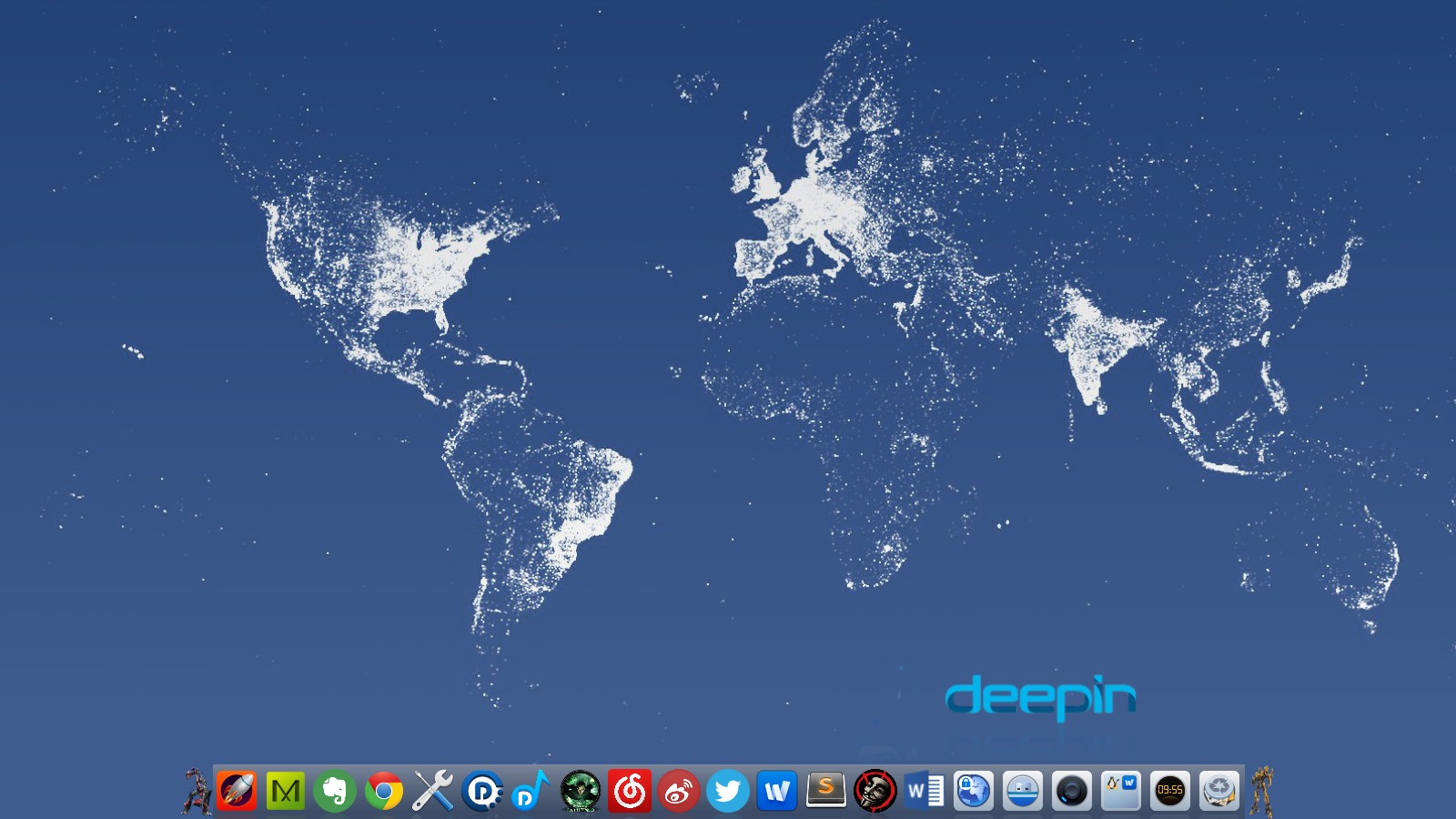This screenshot has width=1456, height=819.
Task: Launch Microsoft Word from the dock
Action: click(x=925, y=791)
